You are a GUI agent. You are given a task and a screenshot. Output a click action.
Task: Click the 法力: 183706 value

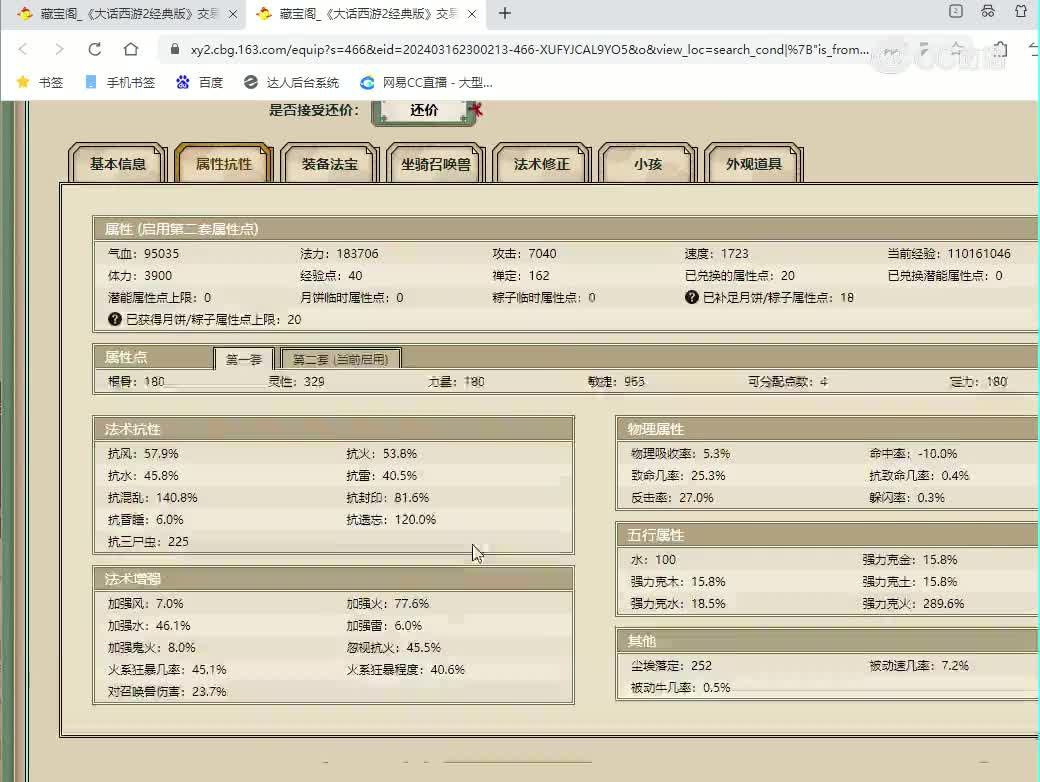click(339, 253)
